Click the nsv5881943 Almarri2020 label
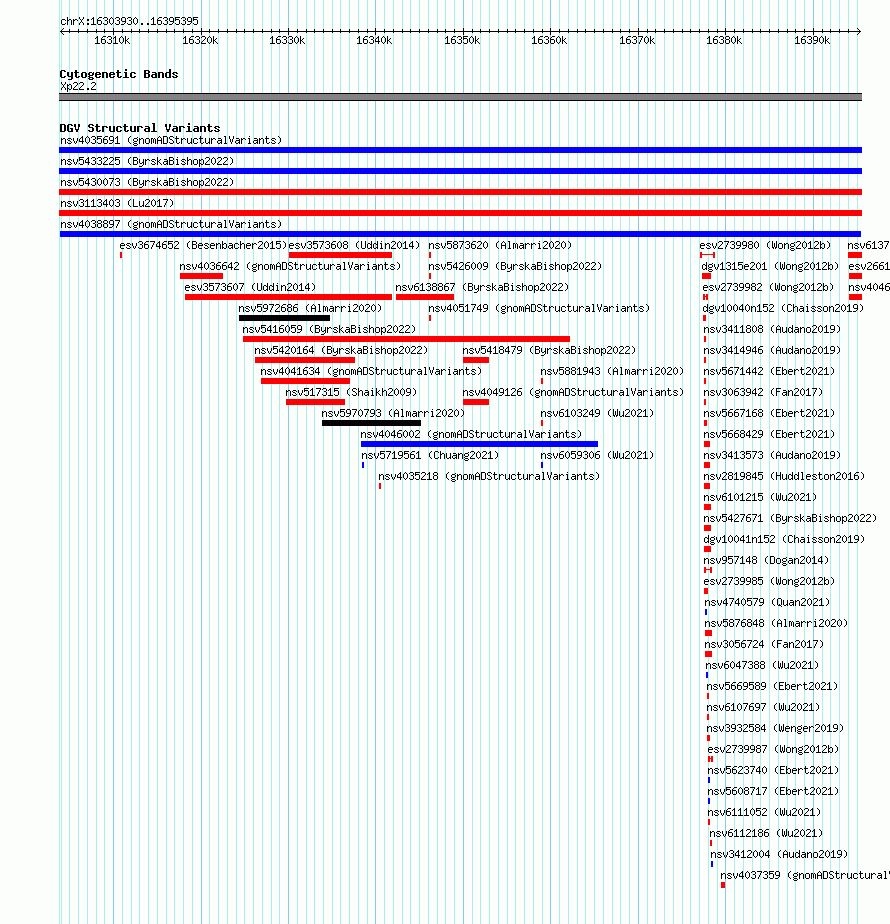The height and width of the screenshot is (924, 890). tap(612, 371)
